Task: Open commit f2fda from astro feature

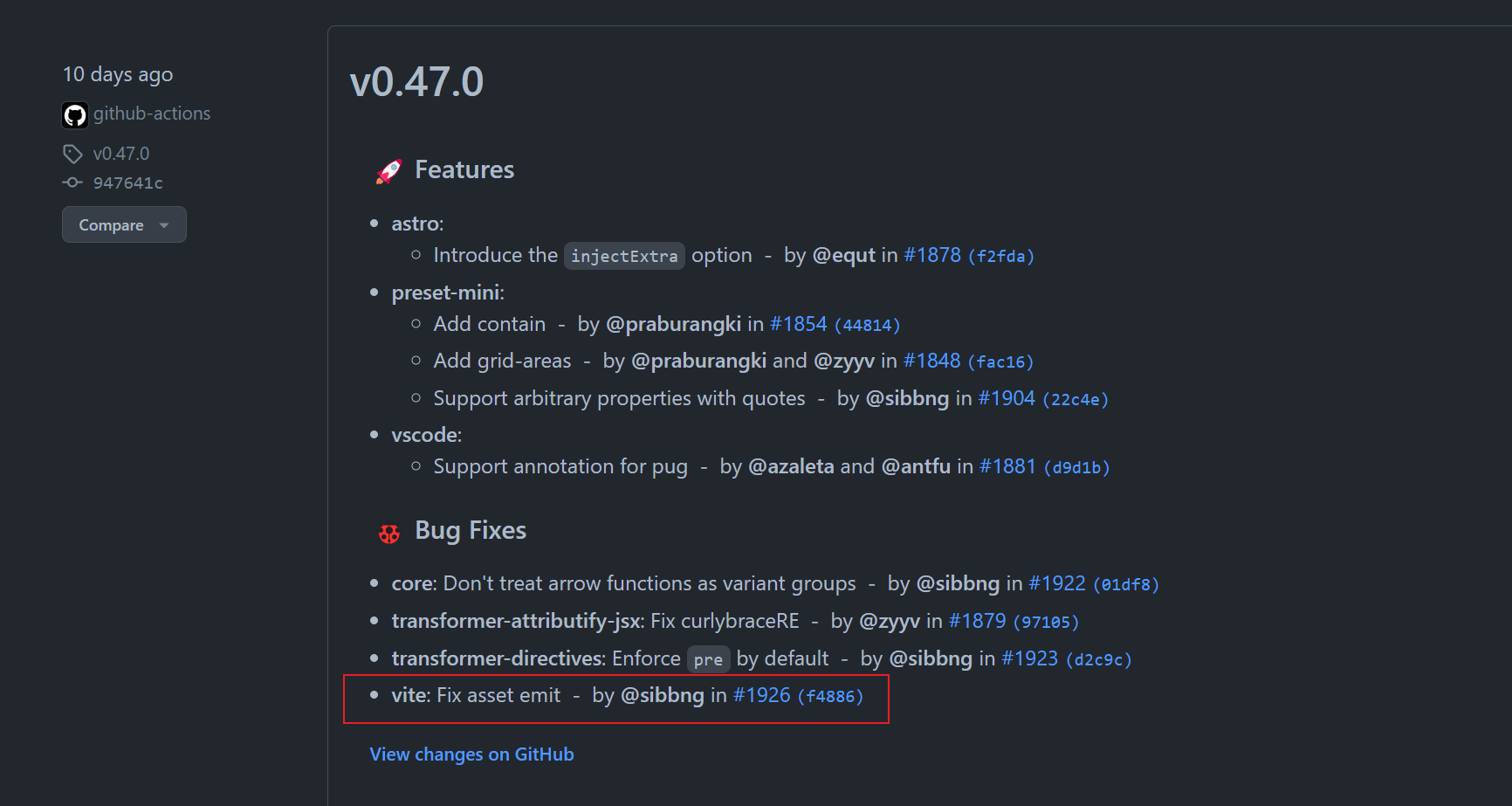Action: pyautogui.click(x=1000, y=256)
